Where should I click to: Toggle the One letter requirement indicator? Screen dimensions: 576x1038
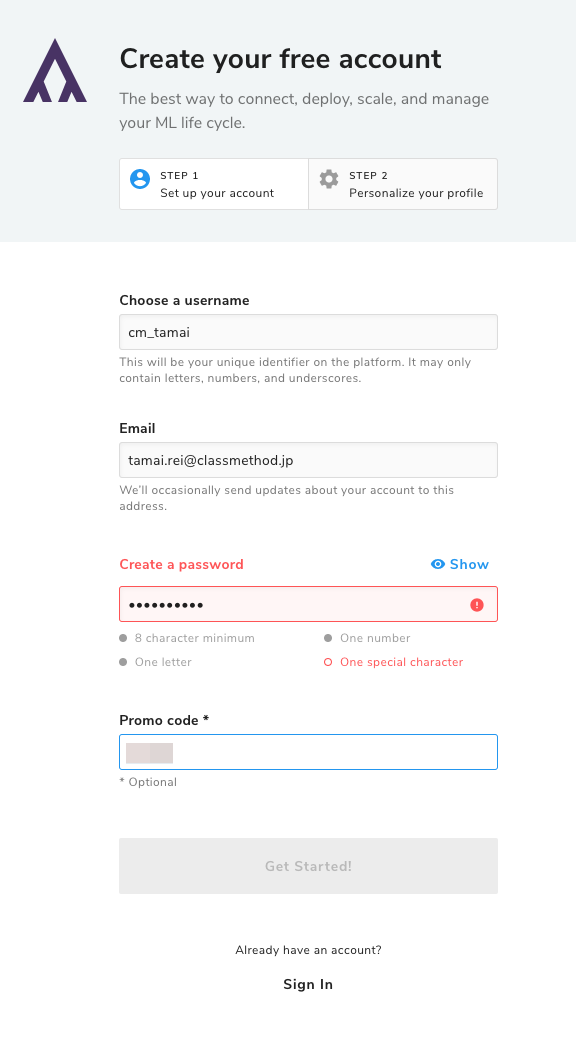[122, 662]
